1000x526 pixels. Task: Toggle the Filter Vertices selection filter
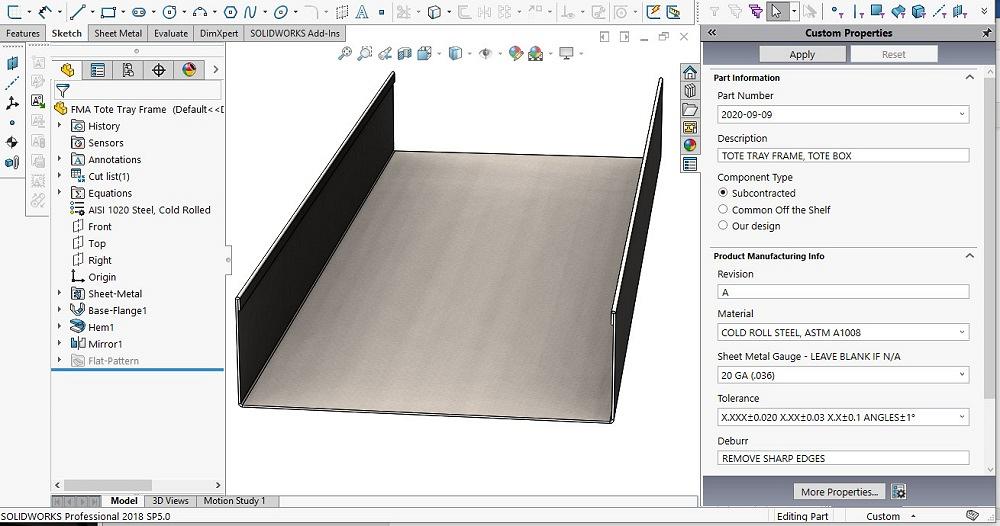tap(838, 11)
